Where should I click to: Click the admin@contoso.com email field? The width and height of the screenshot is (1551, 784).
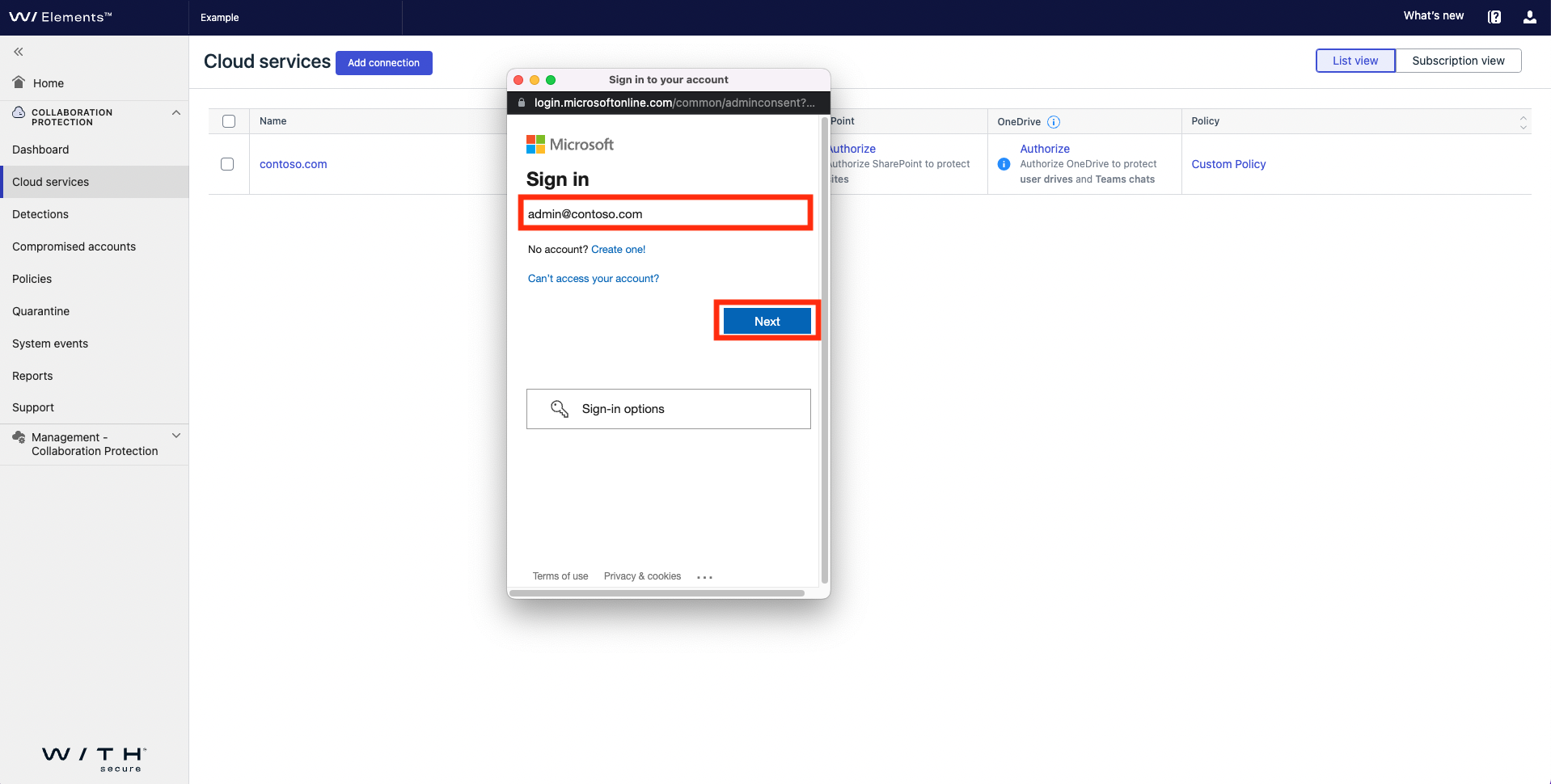click(x=665, y=213)
